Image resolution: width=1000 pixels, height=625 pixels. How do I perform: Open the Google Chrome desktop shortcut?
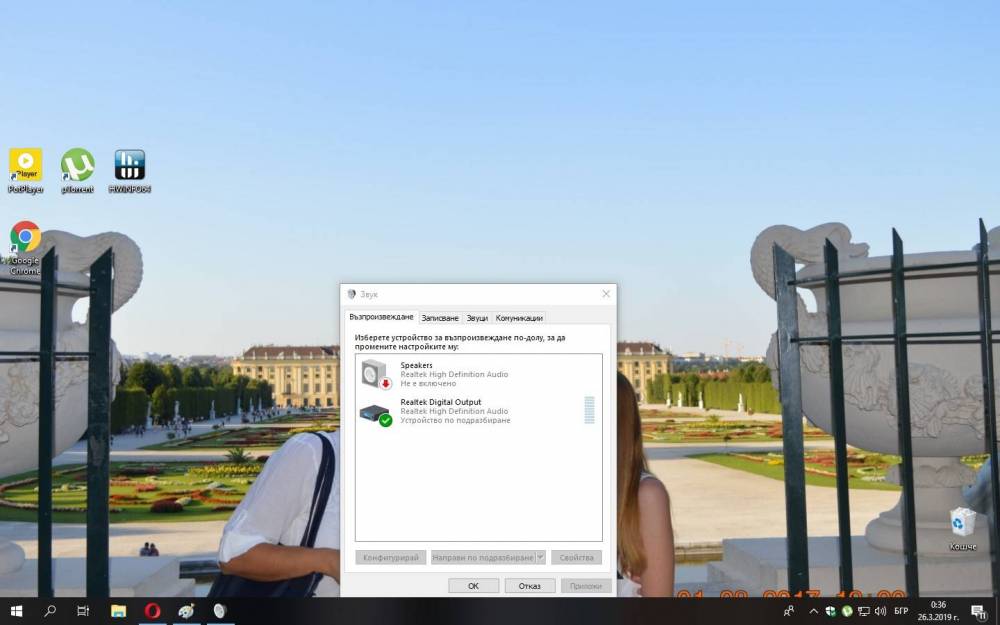click(x=25, y=247)
